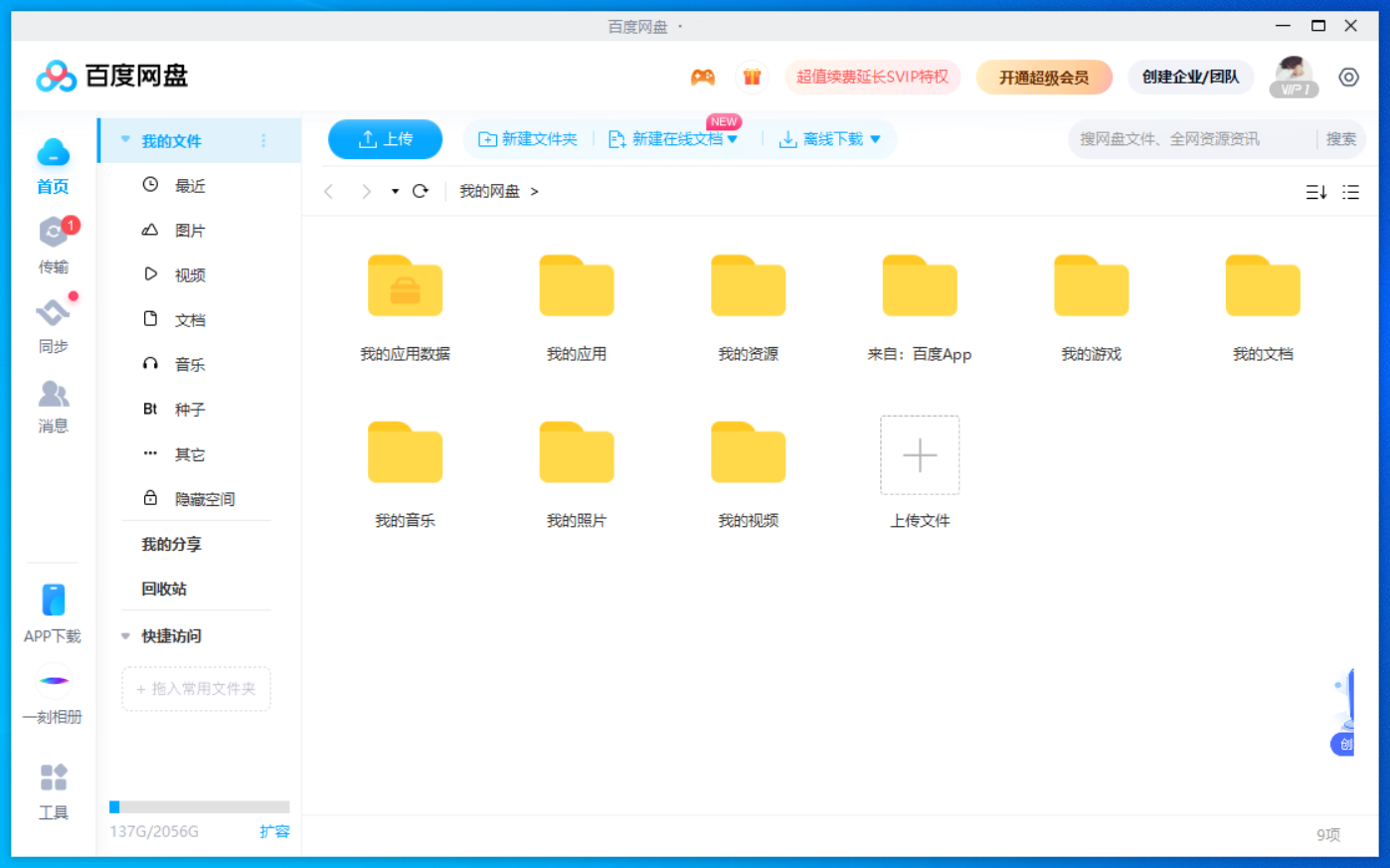The image size is (1390, 868).
Task: Select the 同步 sync icon
Action: [52, 313]
